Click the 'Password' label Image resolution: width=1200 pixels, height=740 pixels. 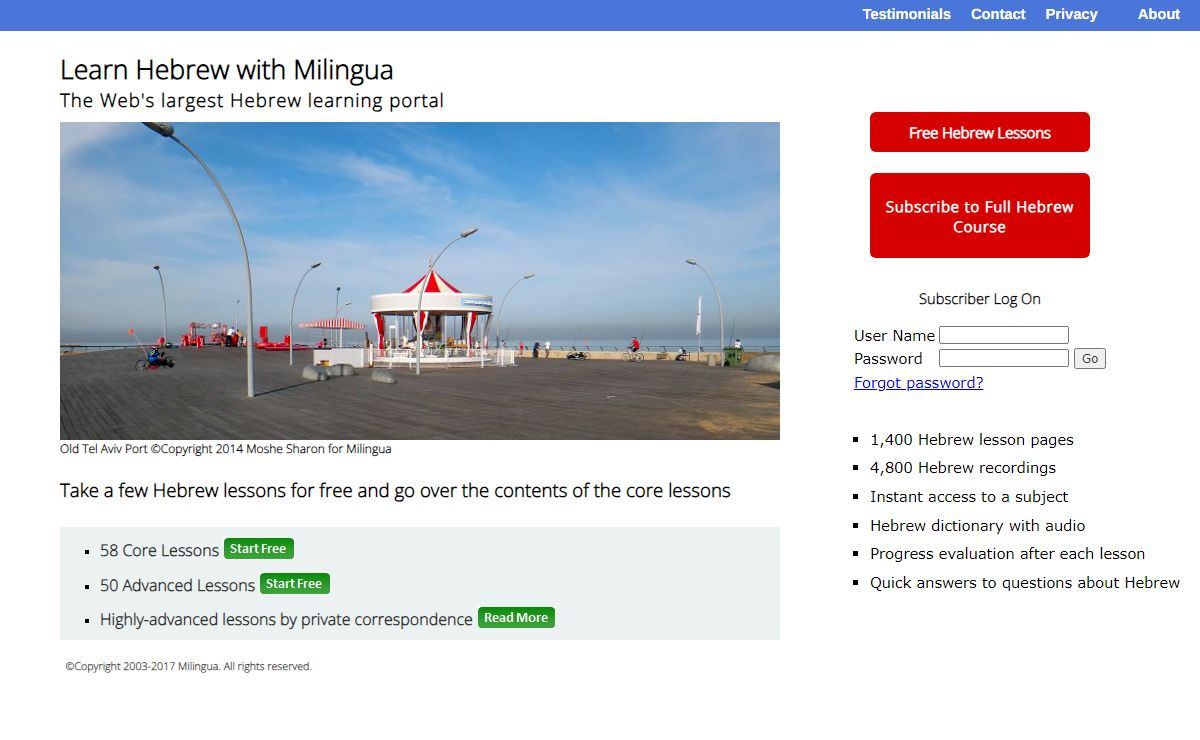[888, 359]
